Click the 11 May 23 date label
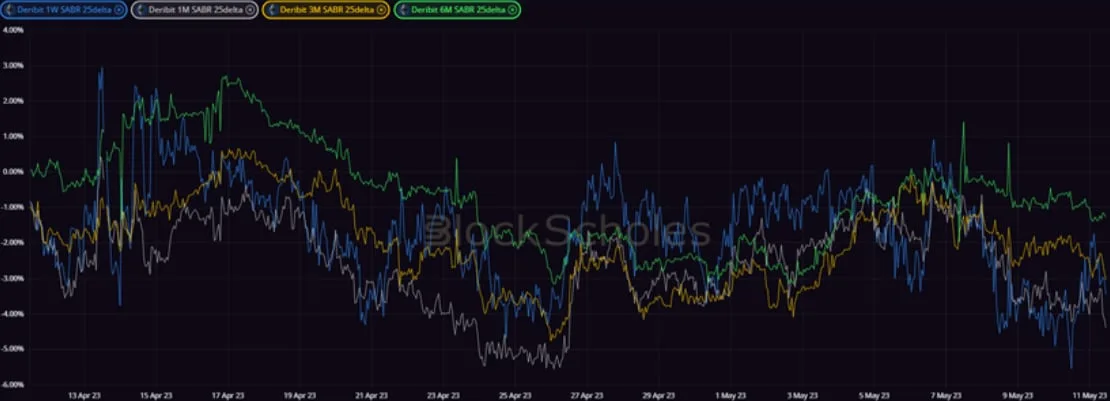The height and width of the screenshot is (401, 1110). tap(1090, 395)
